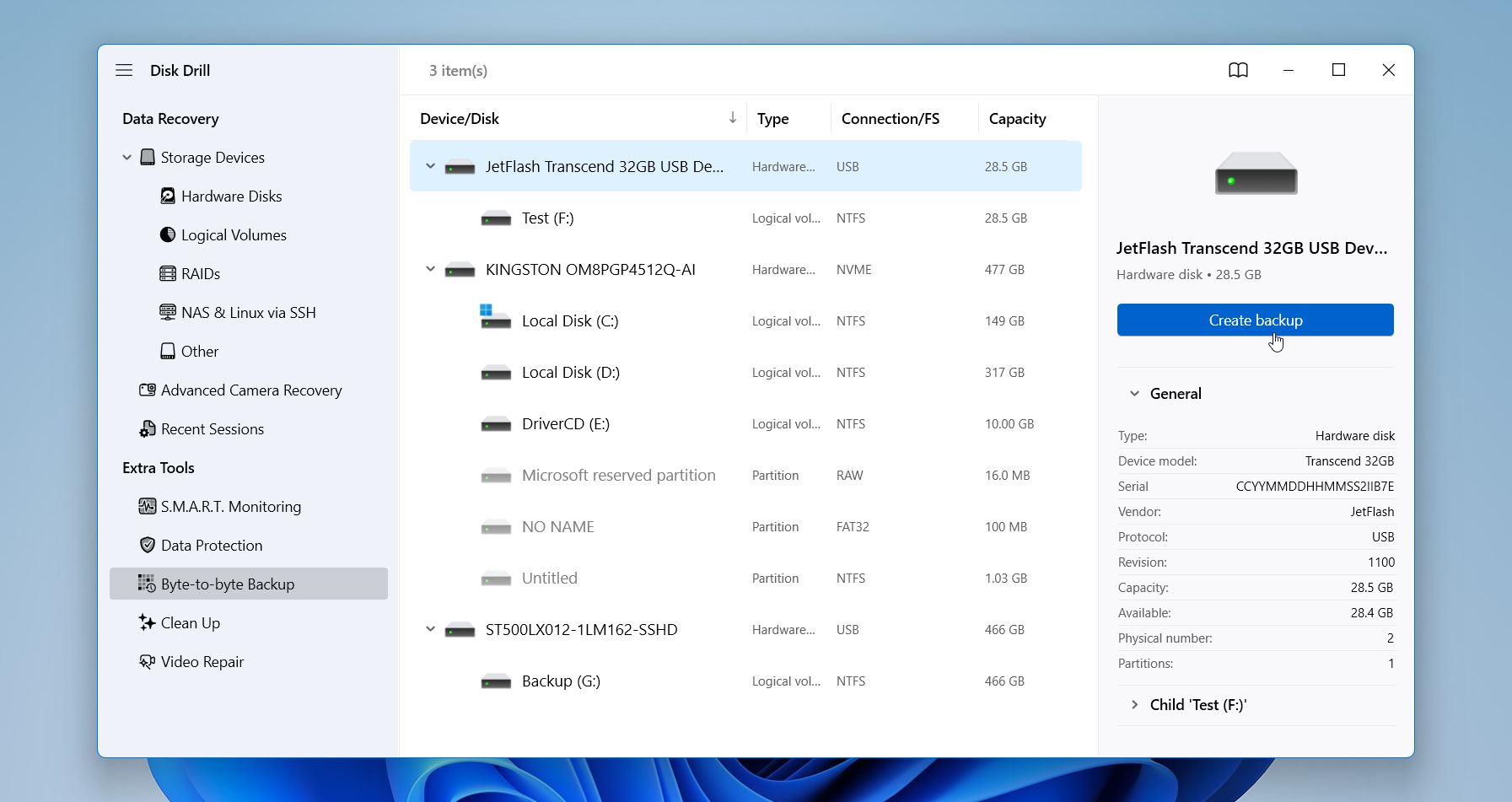Open Logical Volumes view
This screenshot has height=802, width=1512.
tap(234, 234)
